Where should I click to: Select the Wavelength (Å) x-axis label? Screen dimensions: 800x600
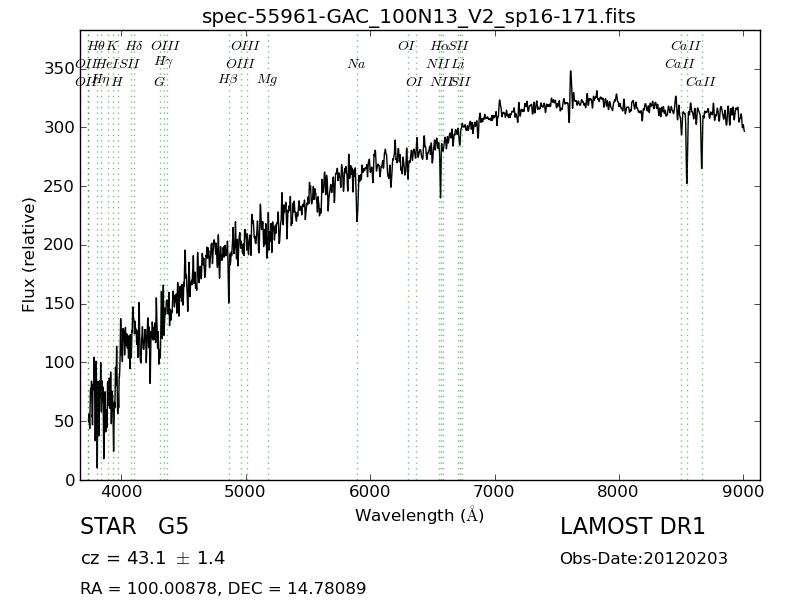click(x=419, y=515)
